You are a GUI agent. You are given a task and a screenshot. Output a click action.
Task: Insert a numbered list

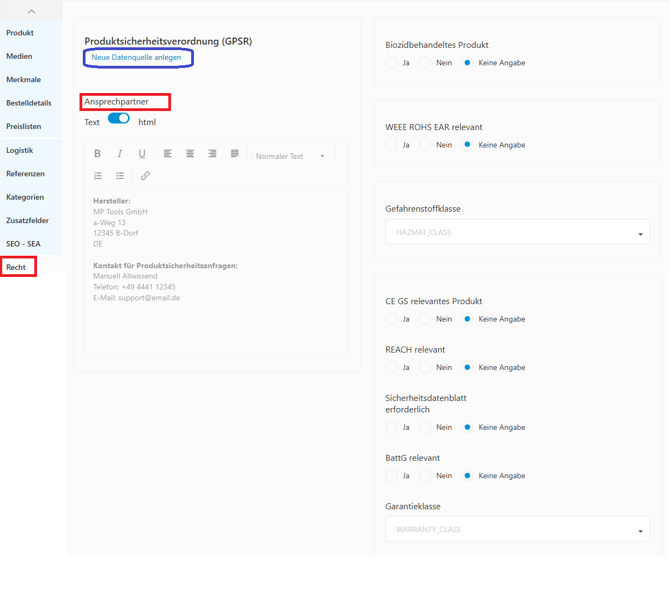coord(98,176)
